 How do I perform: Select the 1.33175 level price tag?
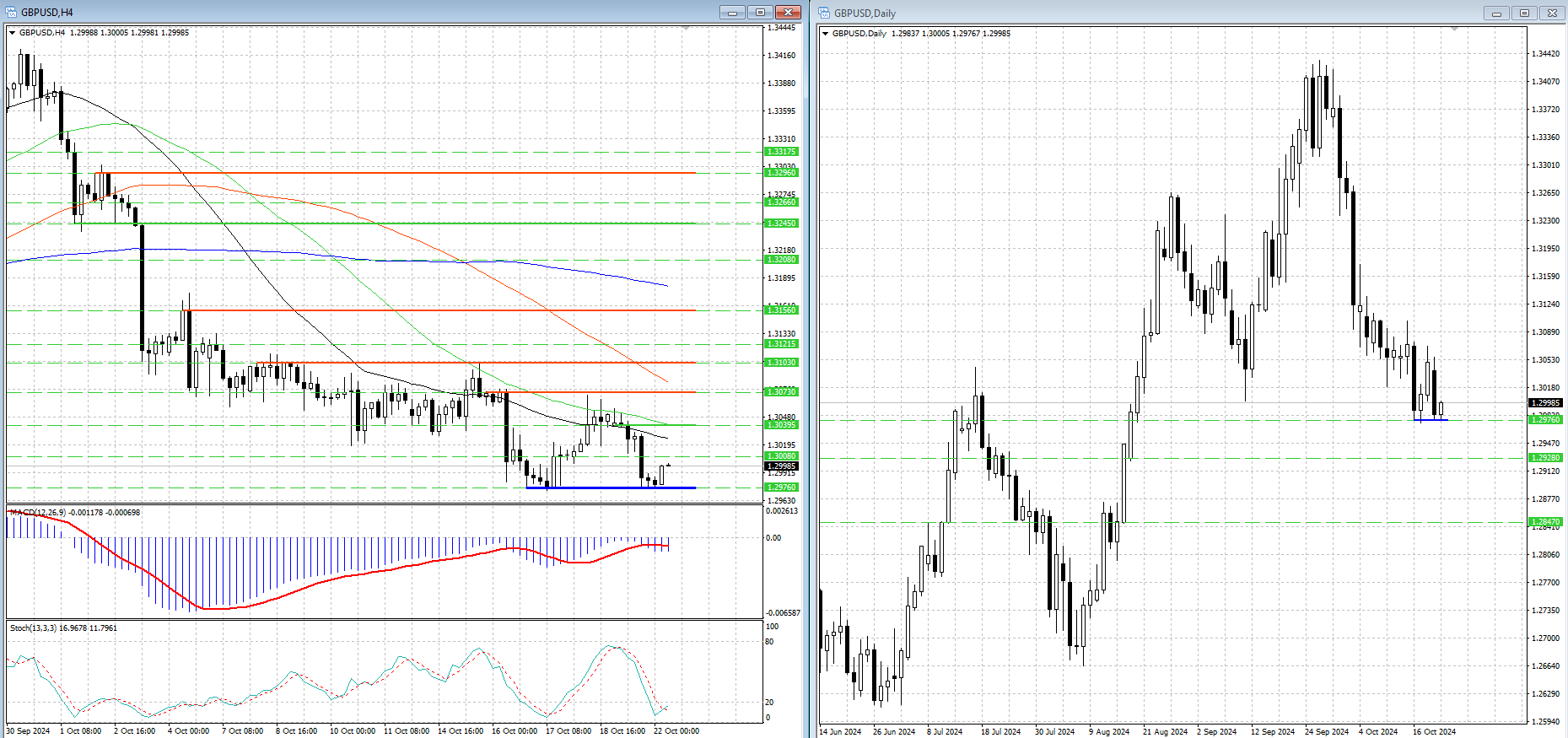781,152
